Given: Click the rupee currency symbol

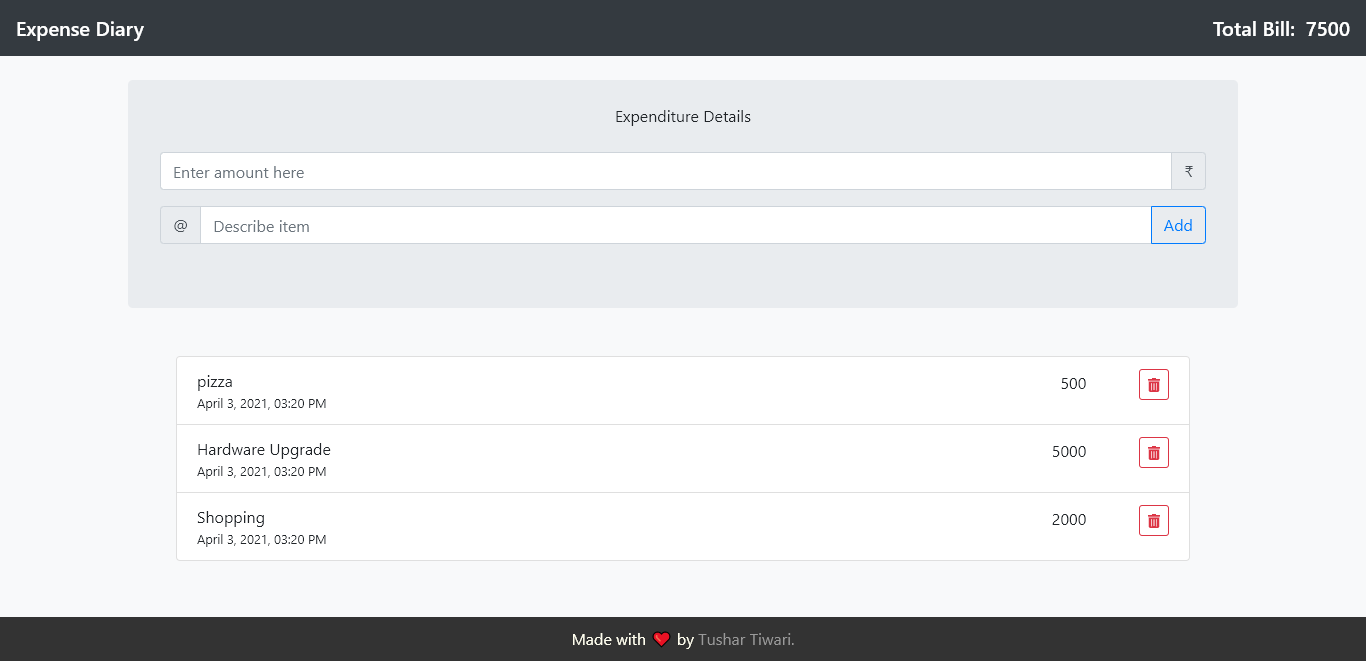Looking at the screenshot, I should pos(1187,171).
